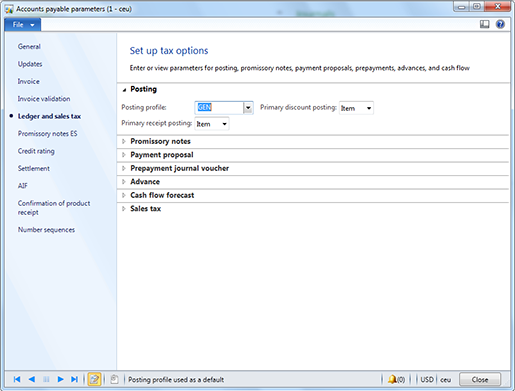Open the File menu
The width and height of the screenshot is (515, 391).
pos(23,25)
